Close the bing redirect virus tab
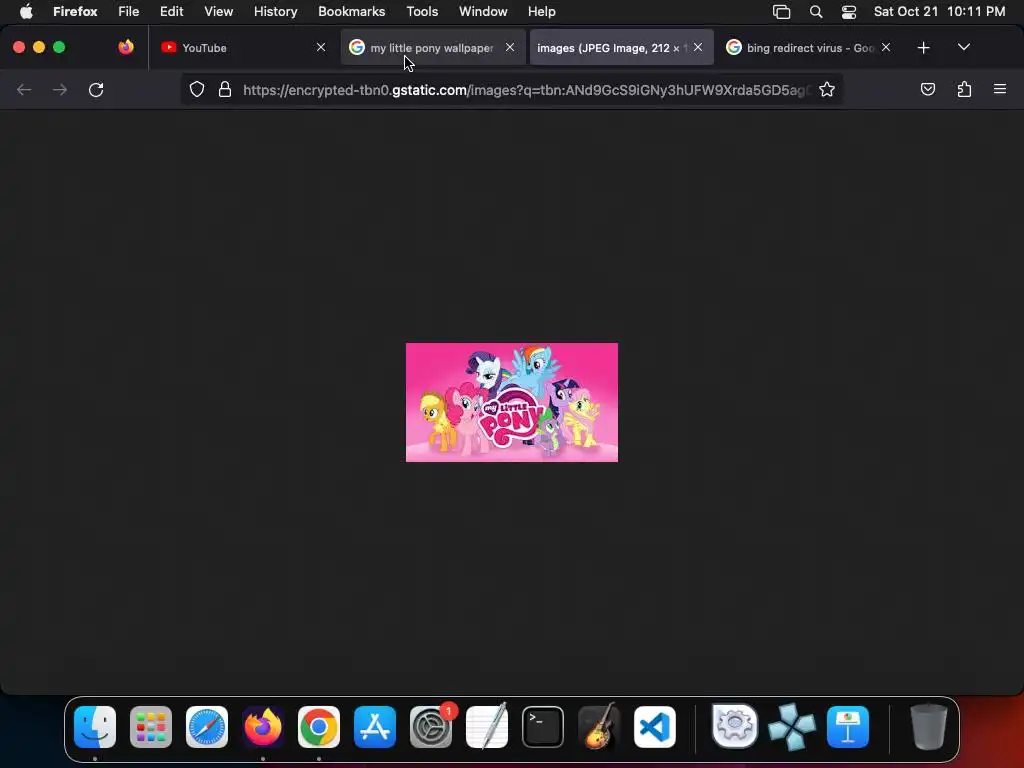 pos(886,47)
